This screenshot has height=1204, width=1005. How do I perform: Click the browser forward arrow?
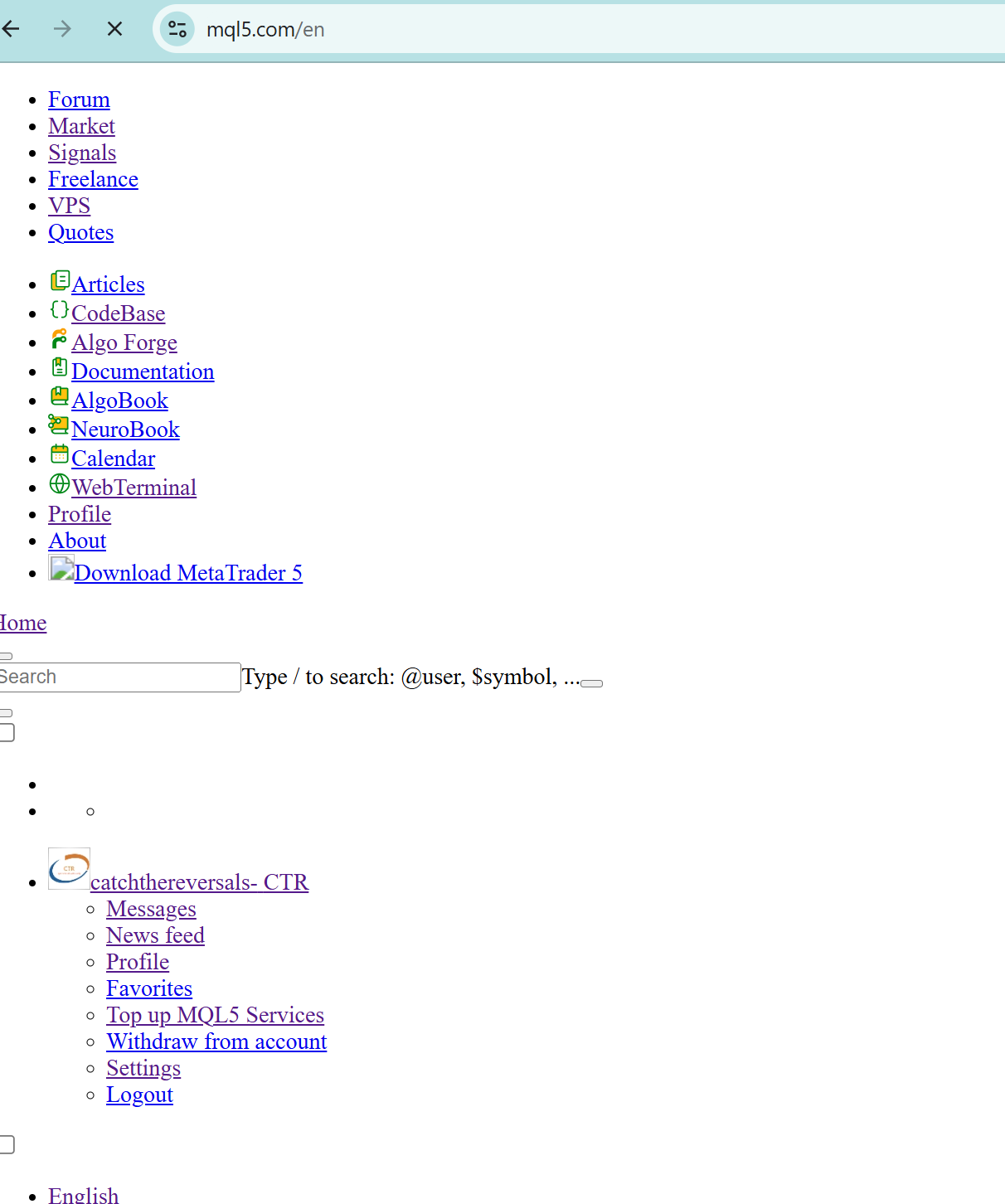coord(62,29)
